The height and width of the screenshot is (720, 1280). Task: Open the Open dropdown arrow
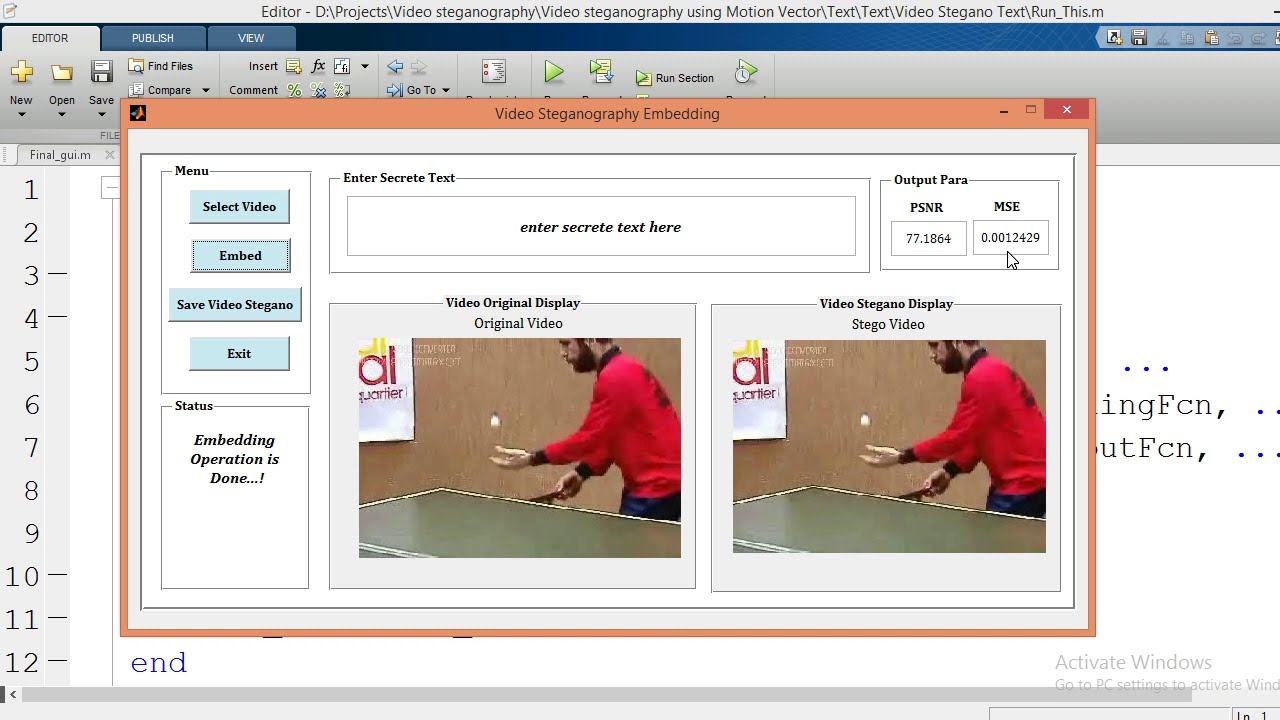(62, 114)
